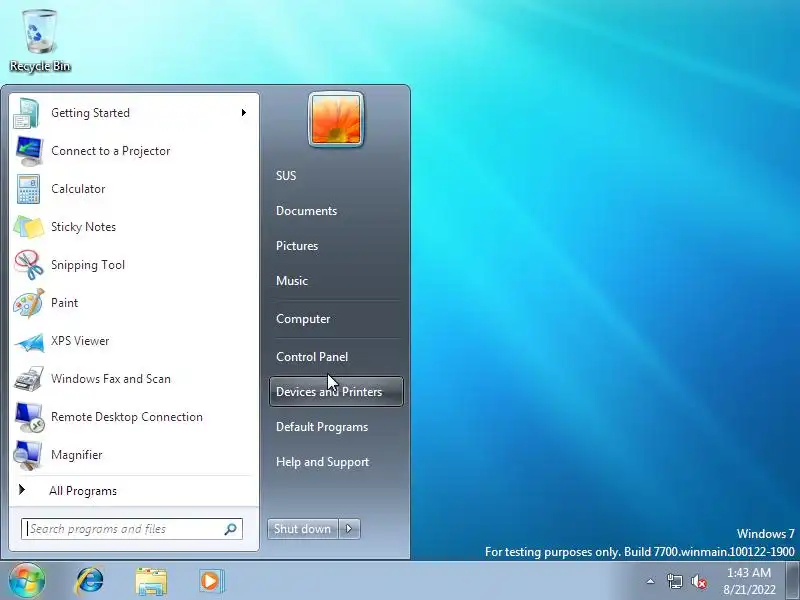800x600 pixels.
Task: Click the network tray icon
Action: [674, 581]
